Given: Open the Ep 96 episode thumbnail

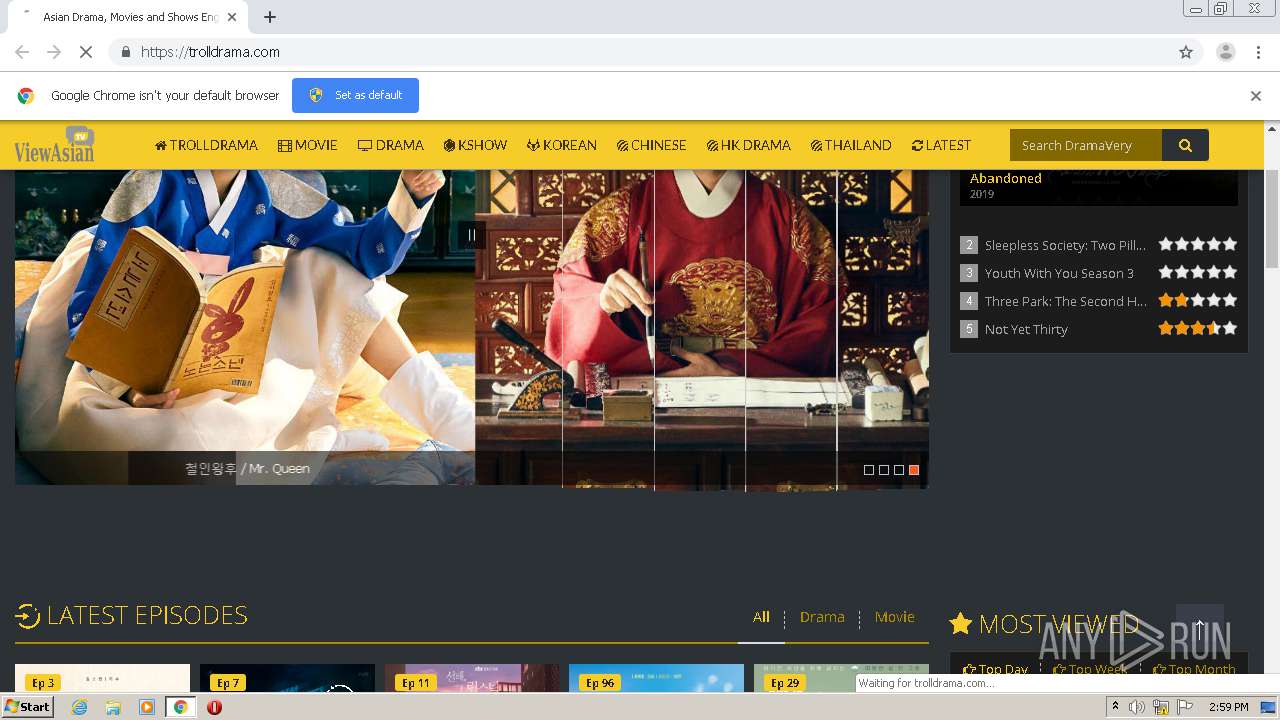Looking at the screenshot, I should pyautogui.click(x=656, y=678).
